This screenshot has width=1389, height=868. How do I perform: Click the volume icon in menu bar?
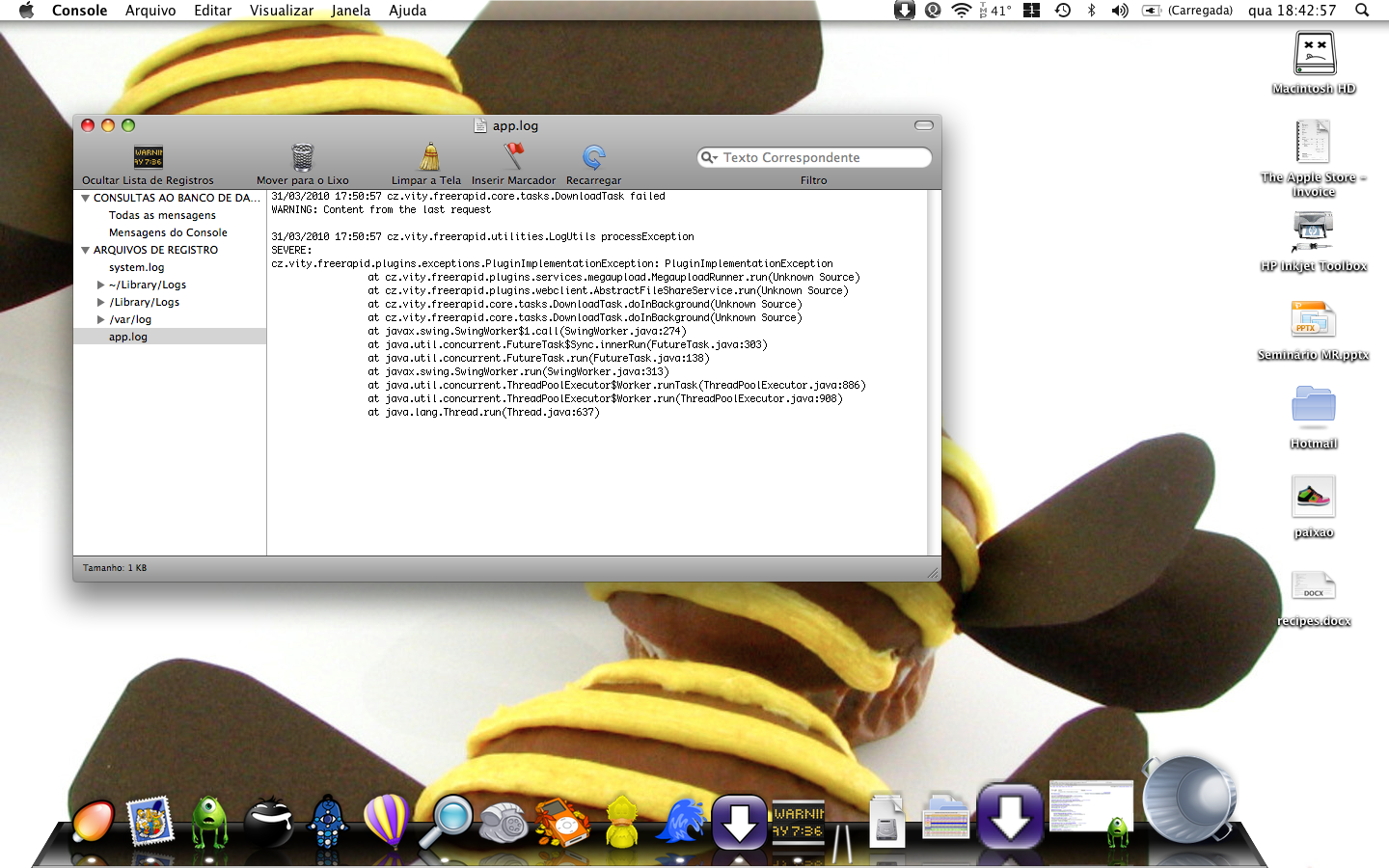point(1119,11)
